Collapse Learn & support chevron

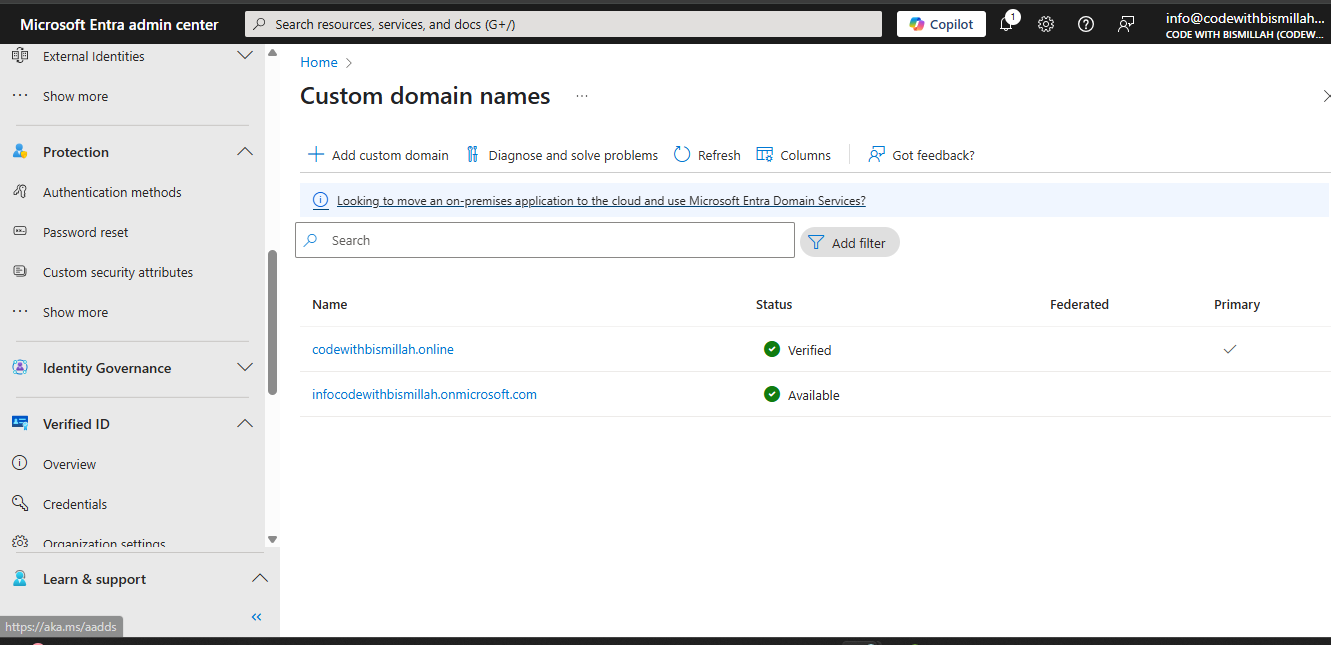[x=259, y=579]
